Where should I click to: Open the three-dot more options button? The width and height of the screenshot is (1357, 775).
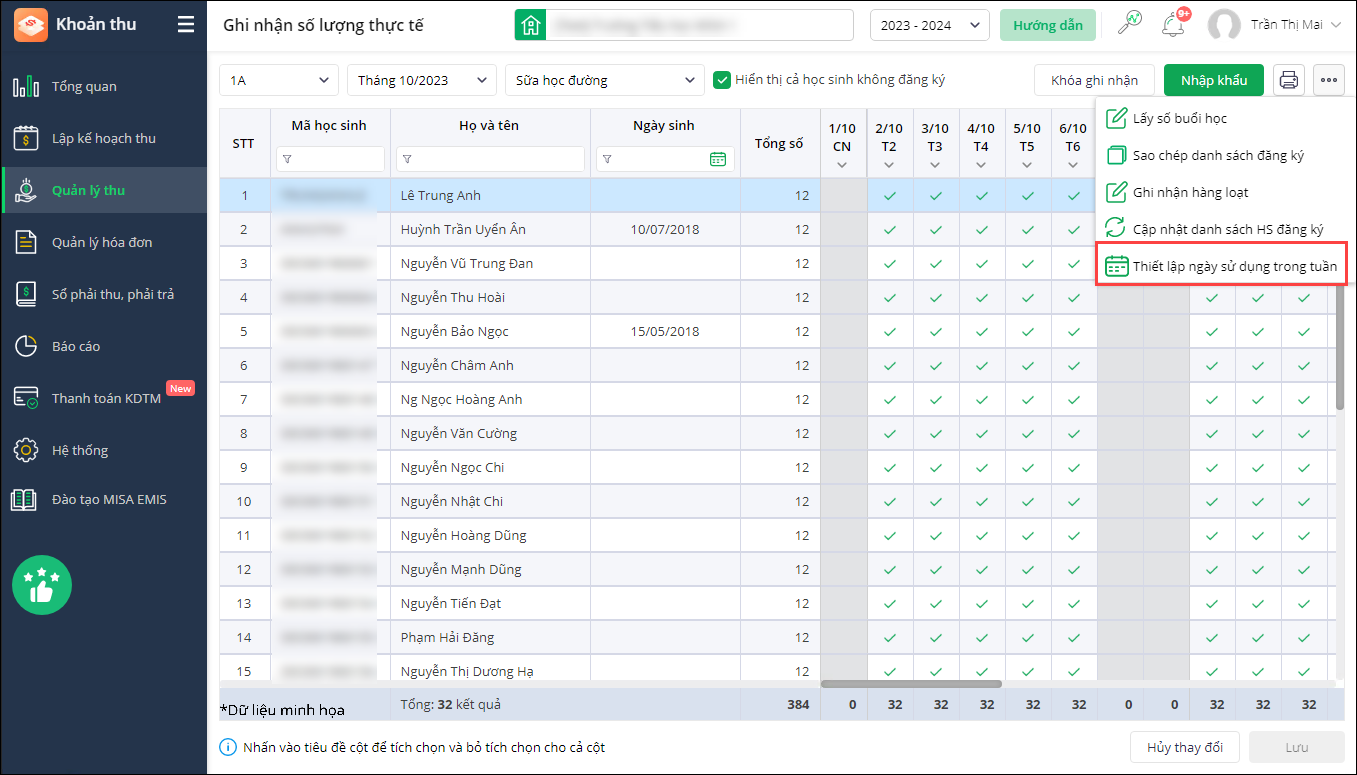[1329, 80]
